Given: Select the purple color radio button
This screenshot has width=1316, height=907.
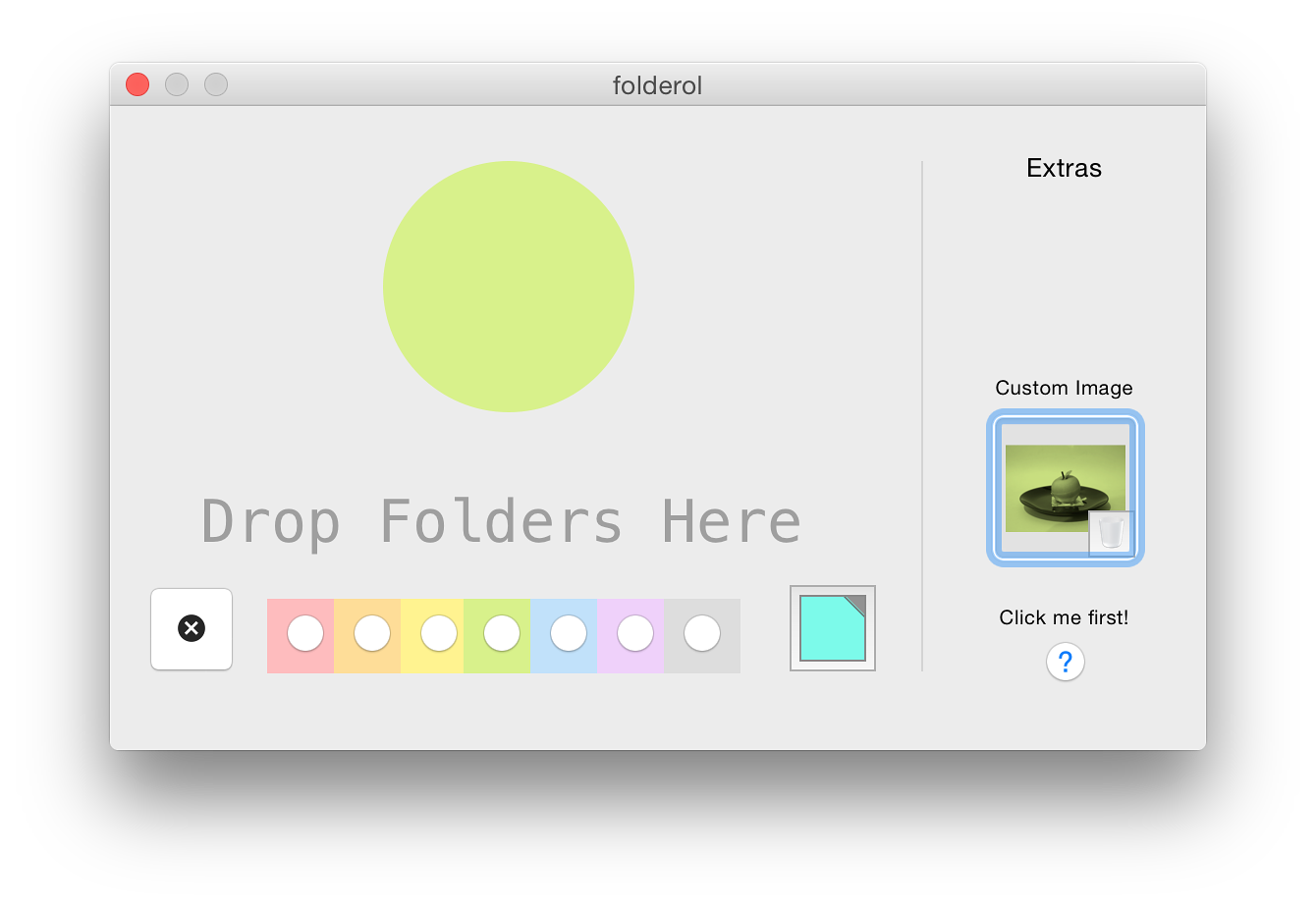Looking at the screenshot, I should pyautogui.click(x=635, y=633).
